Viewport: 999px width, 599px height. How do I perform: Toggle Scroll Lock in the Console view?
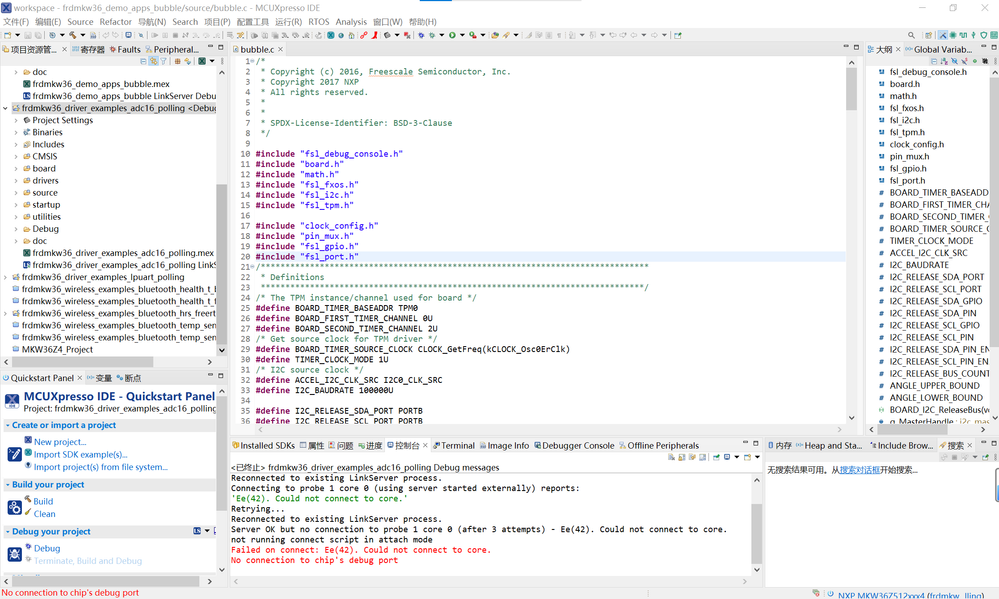[x=682, y=455]
